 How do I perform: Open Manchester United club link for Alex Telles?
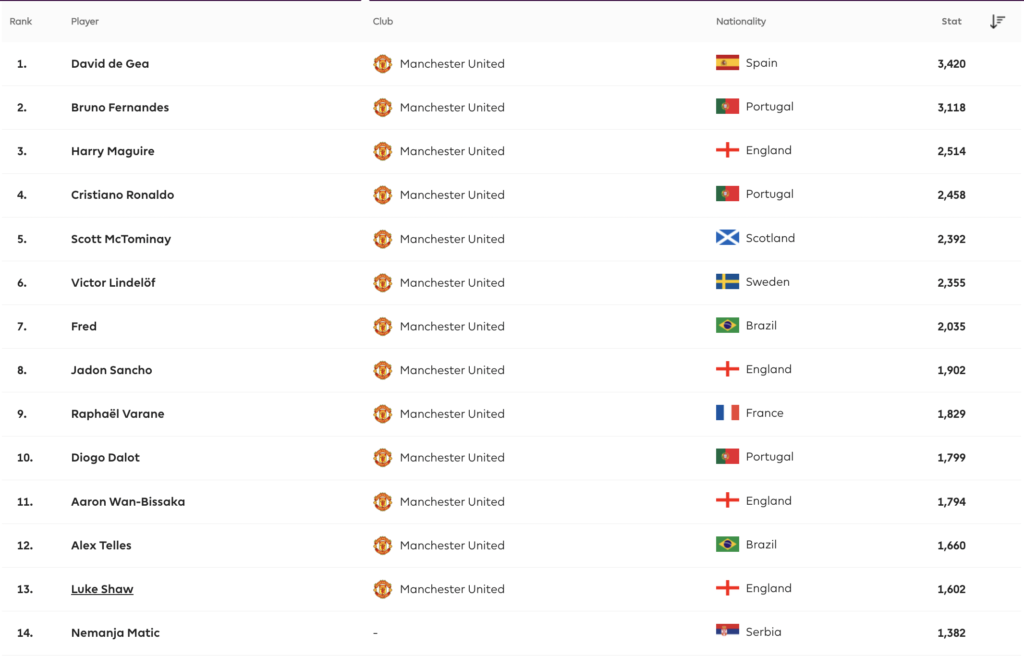[x=452, y=545]
